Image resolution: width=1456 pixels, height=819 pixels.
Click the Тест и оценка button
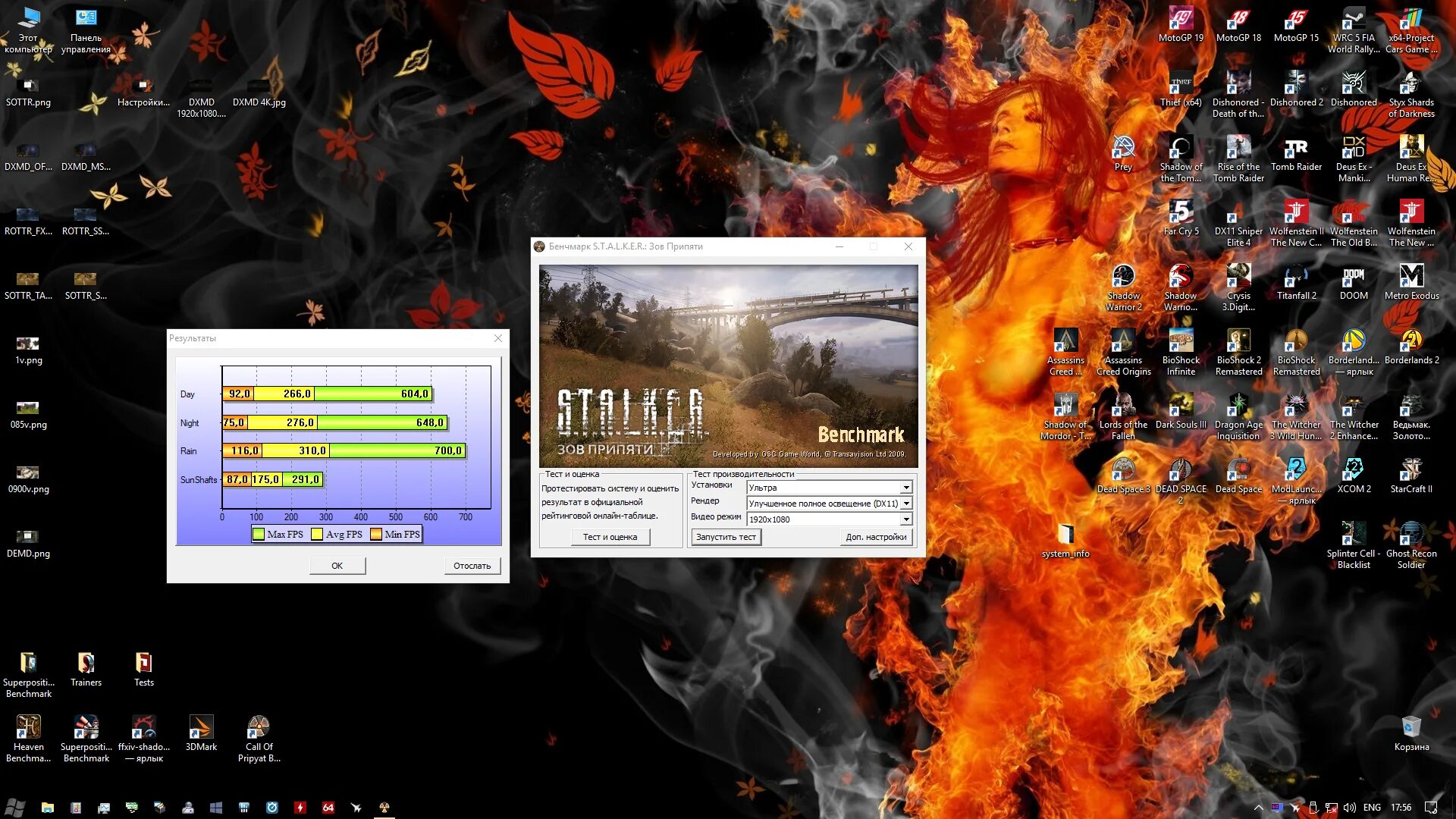pos(610,537)
